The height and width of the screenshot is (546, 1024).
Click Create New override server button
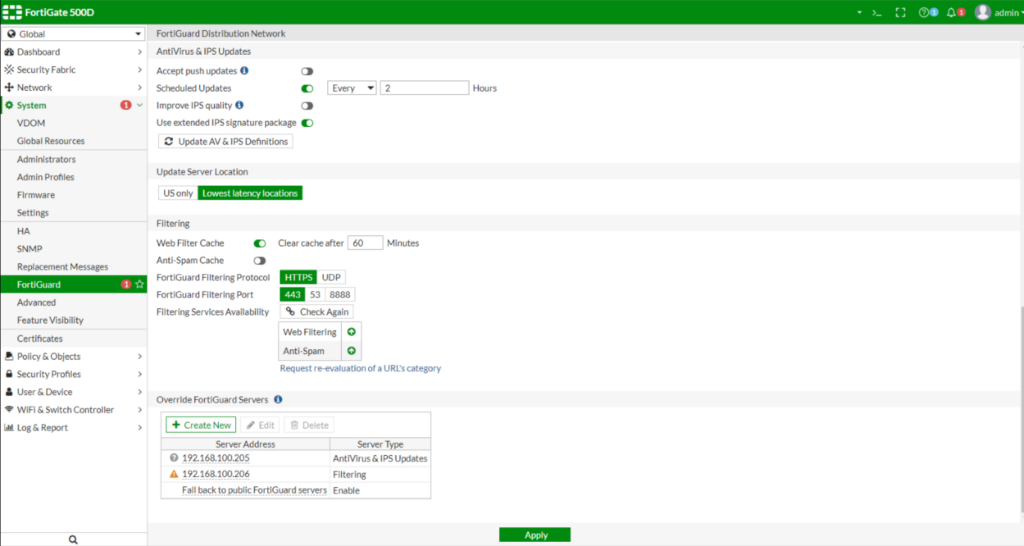tap(201, 425)
